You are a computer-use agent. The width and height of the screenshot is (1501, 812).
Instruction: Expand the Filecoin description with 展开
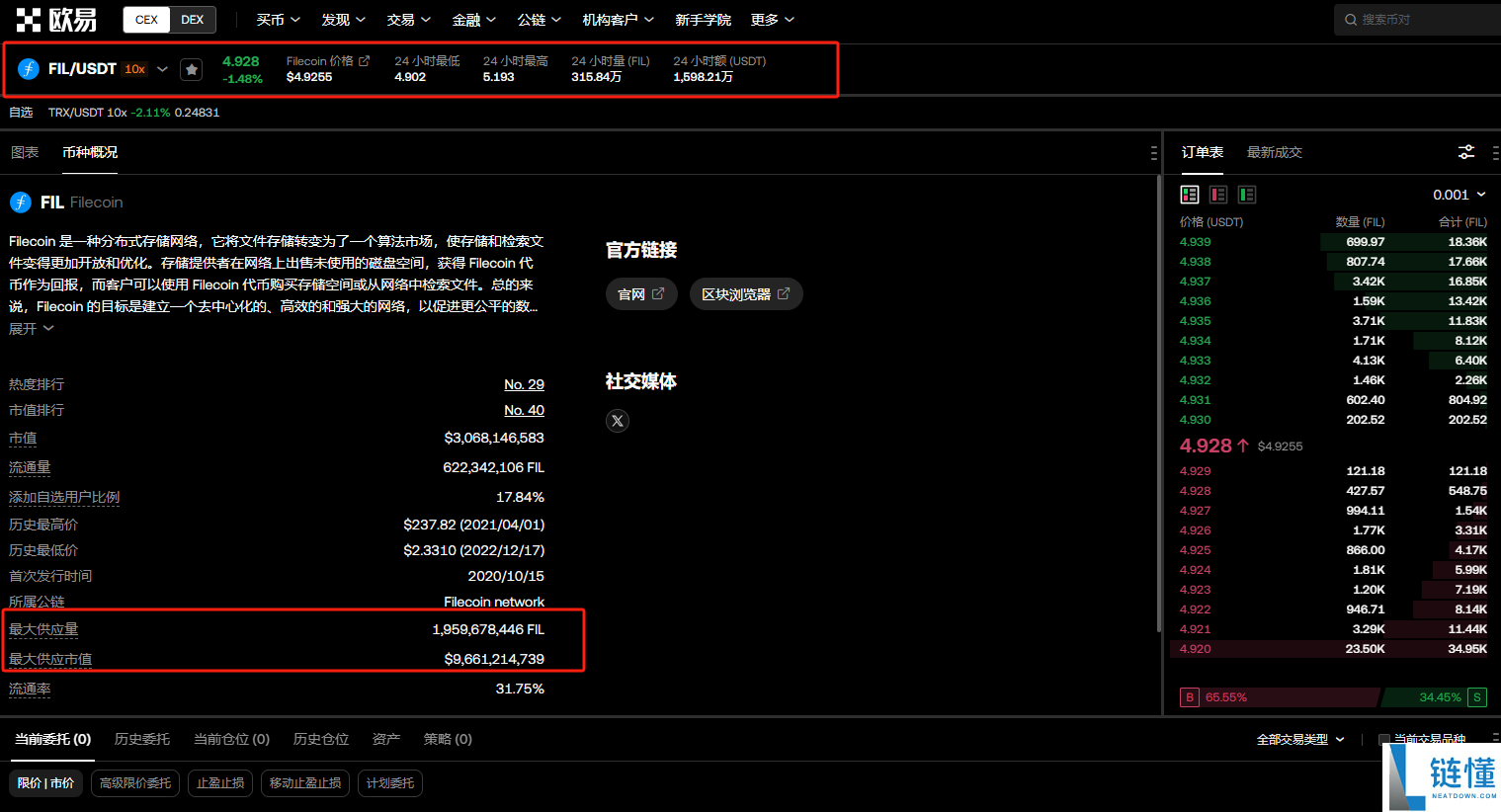(x=31, y=329)
